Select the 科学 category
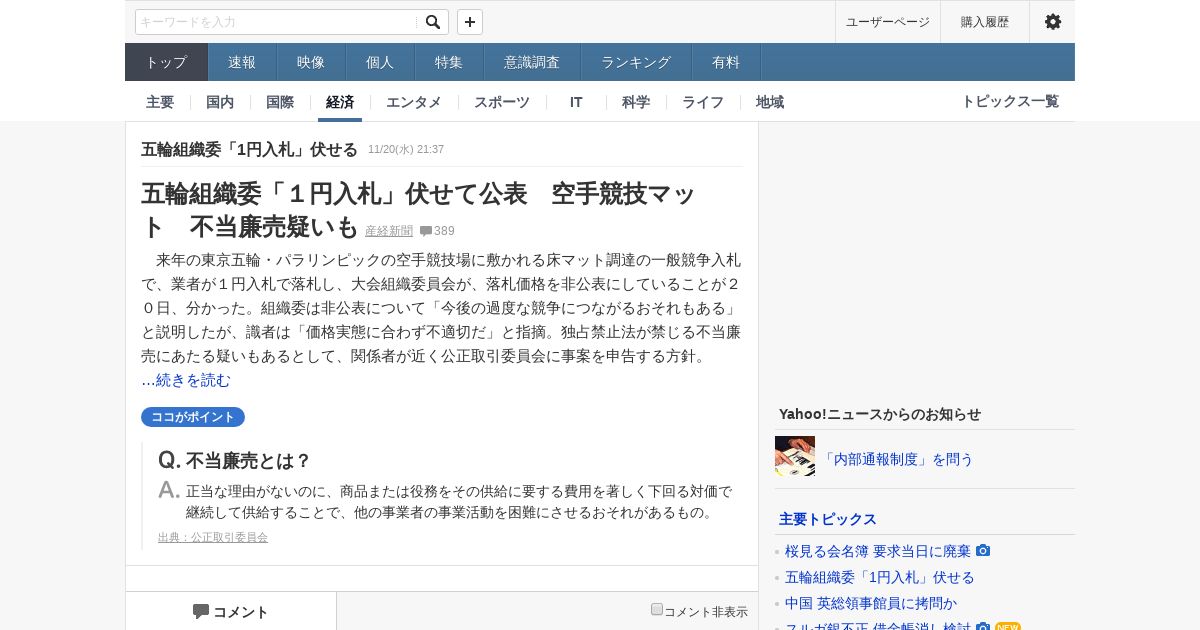1200x630 pixels. tap(636, 102)
